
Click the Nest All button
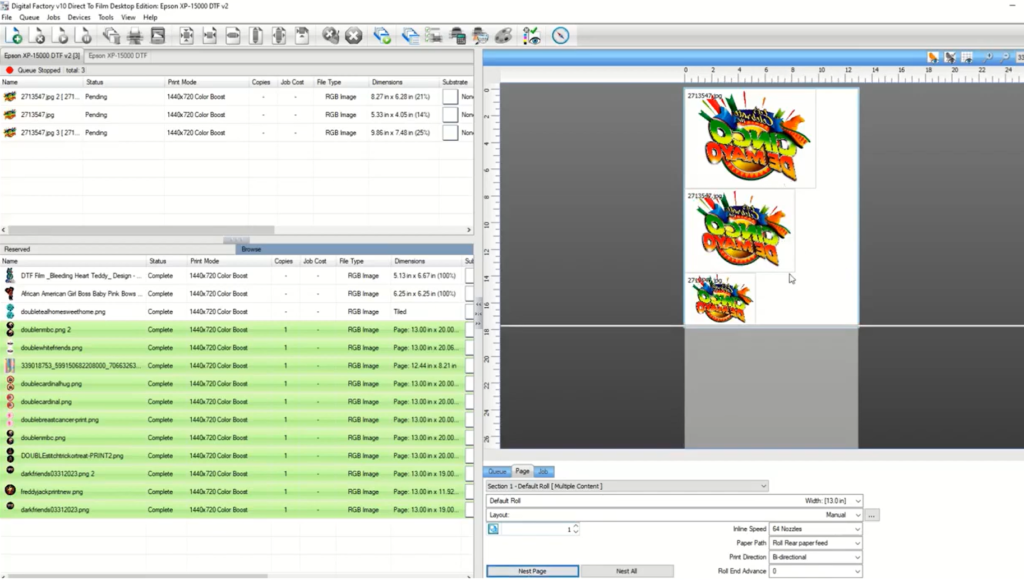pyautogui.click(x=626, y=571)
